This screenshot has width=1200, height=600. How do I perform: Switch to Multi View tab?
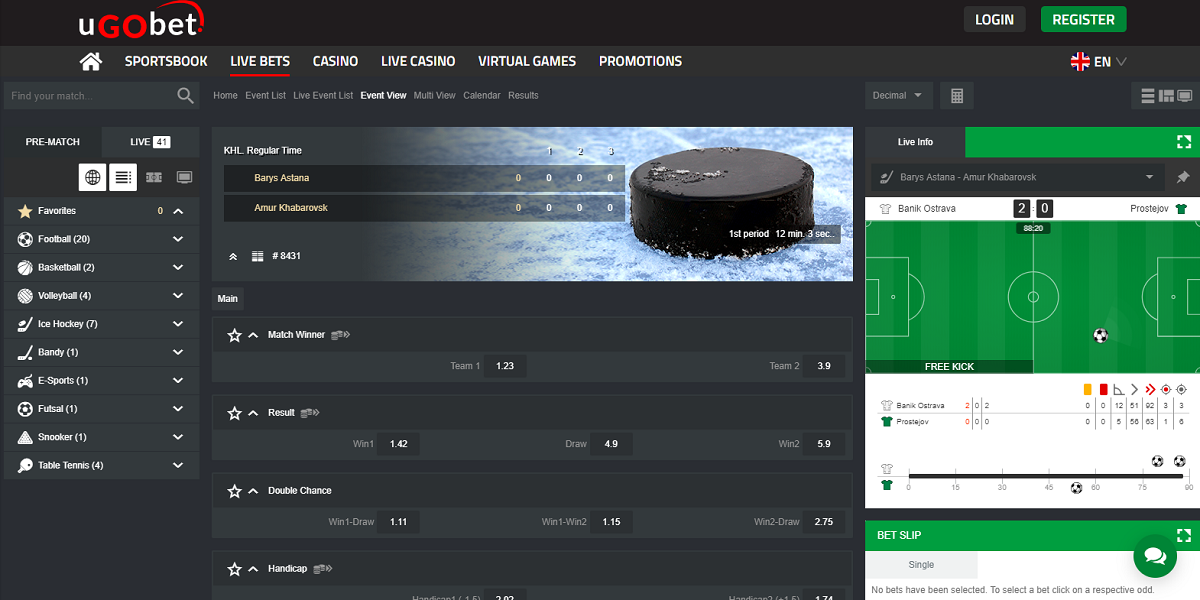click(x=434, y=96)
